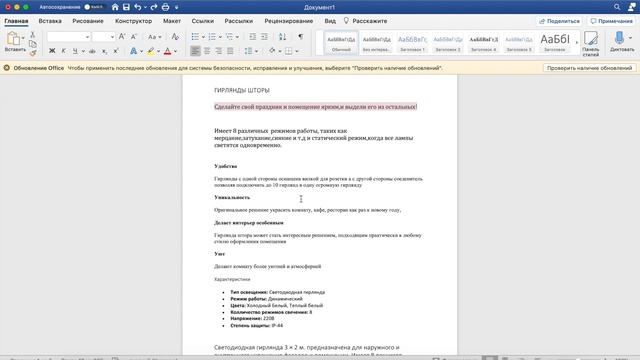Click the Вставить paste clipboard icon
Screen dimensions: 640x360
coord(13,38)
